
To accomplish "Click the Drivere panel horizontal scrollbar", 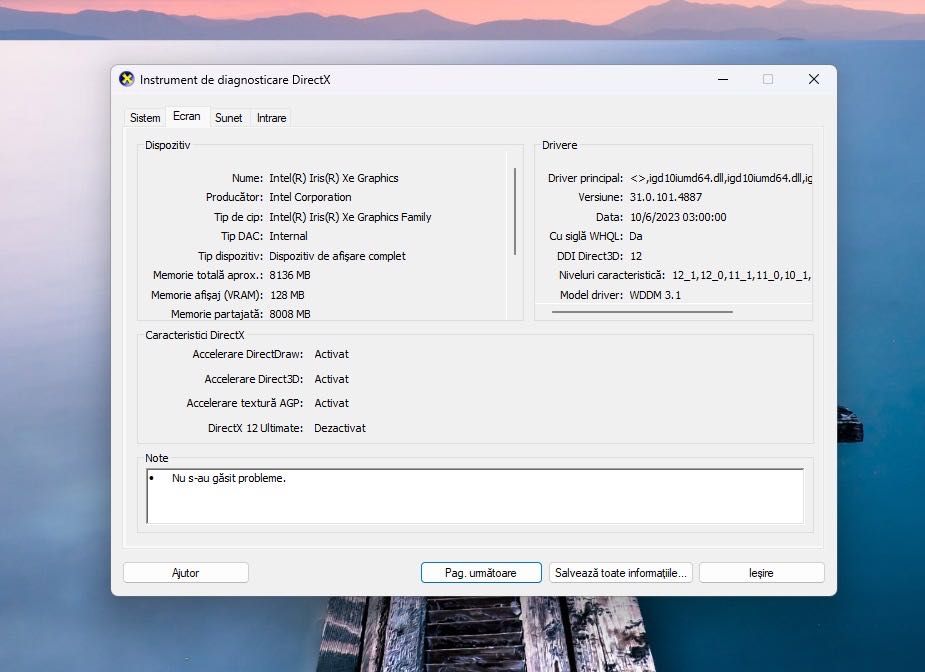I will (642, 312).
